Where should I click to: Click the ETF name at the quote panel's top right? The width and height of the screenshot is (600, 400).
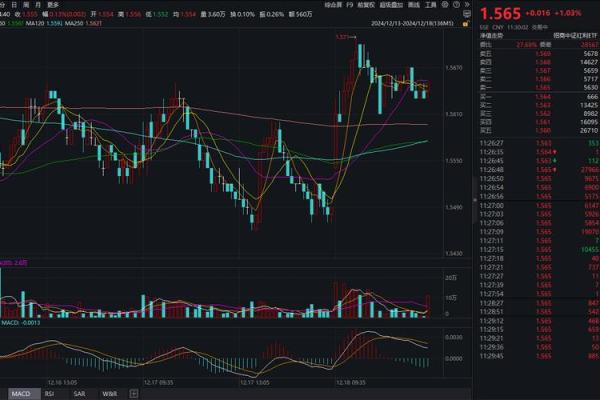coord(575,36)
